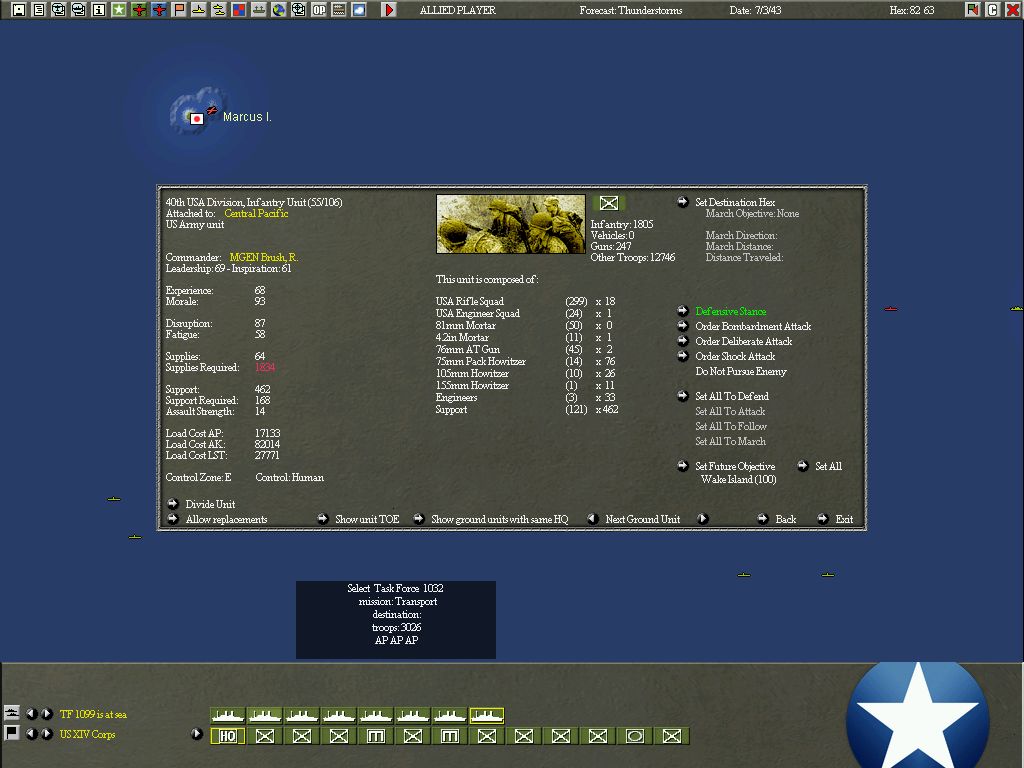Open Set Destination Hex
The image size is (1024, 768).
tap(735, 202)
